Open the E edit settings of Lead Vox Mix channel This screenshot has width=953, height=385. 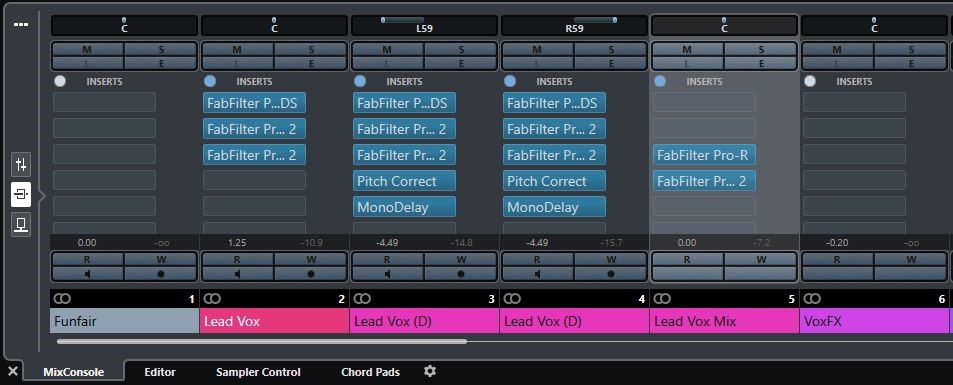761,63
